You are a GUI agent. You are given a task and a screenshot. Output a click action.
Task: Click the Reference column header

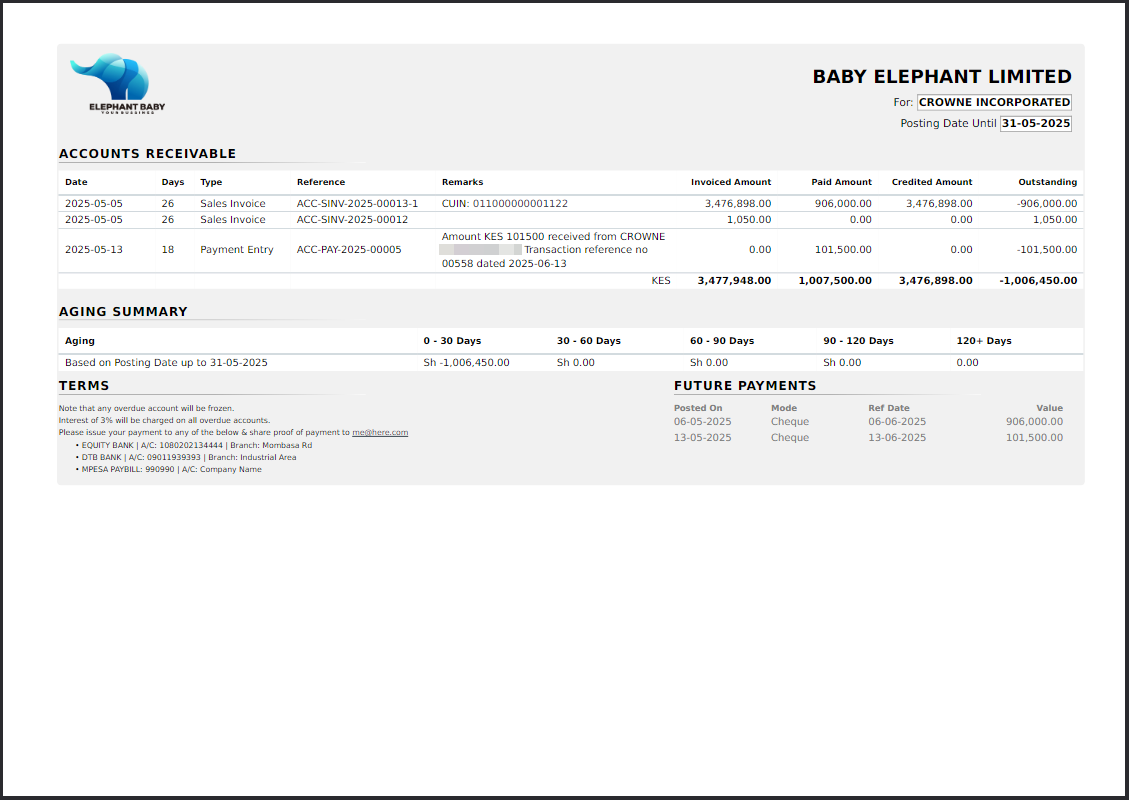coord(321,182)
